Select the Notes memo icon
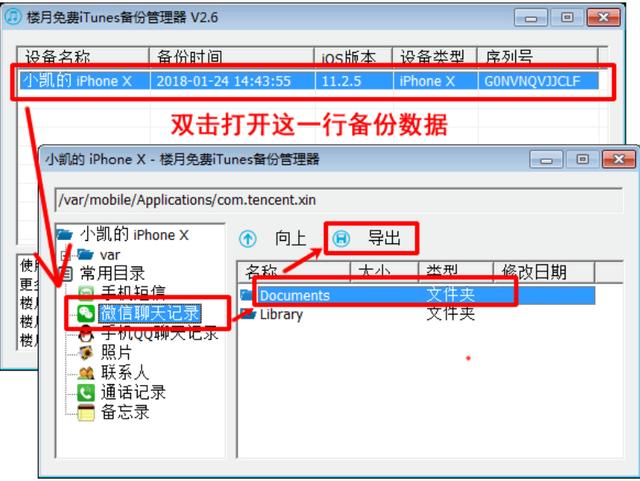640x481 pixels. pos(86,412)
